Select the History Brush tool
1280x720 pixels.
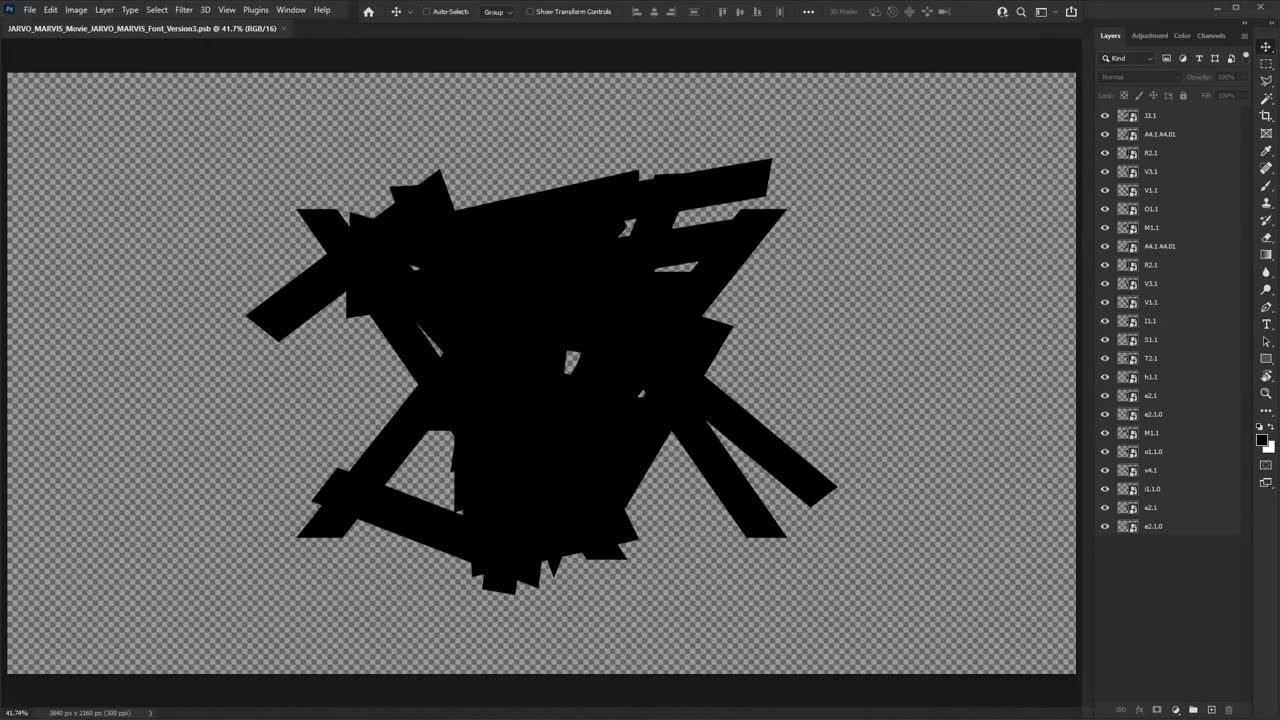(1266, 220)
